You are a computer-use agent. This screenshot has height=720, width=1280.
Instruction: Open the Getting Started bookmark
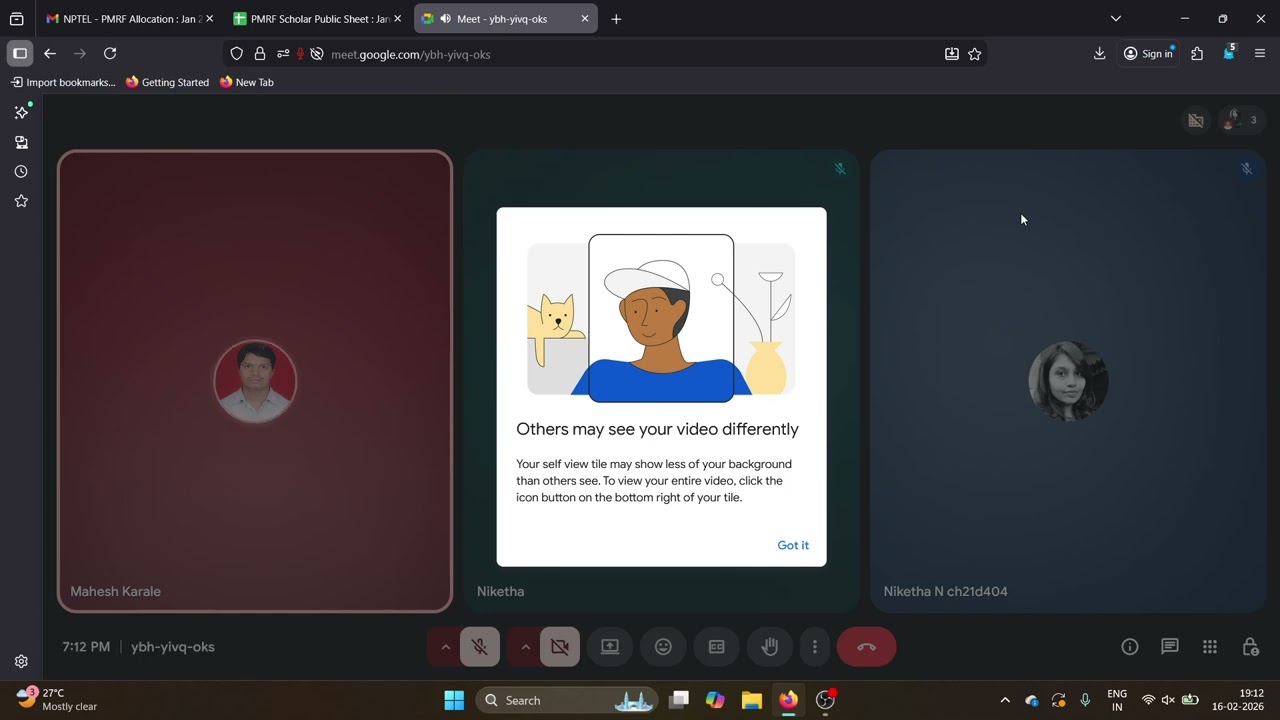click(x=167, y=82)
